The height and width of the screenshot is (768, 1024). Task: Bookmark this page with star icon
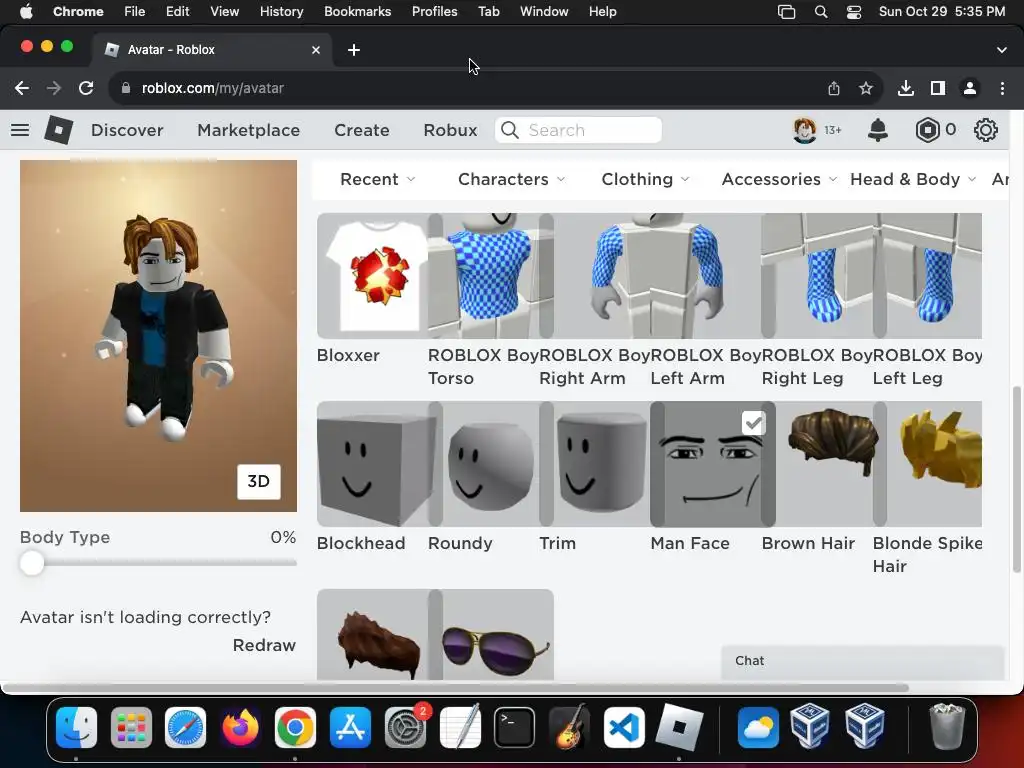point(866,88)
